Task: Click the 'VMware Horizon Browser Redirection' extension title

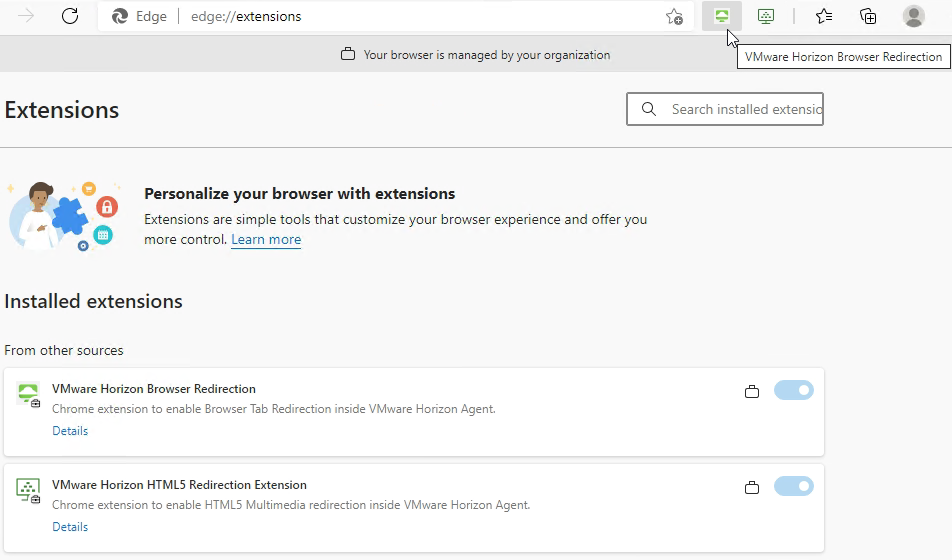Action: coord(154,389)
